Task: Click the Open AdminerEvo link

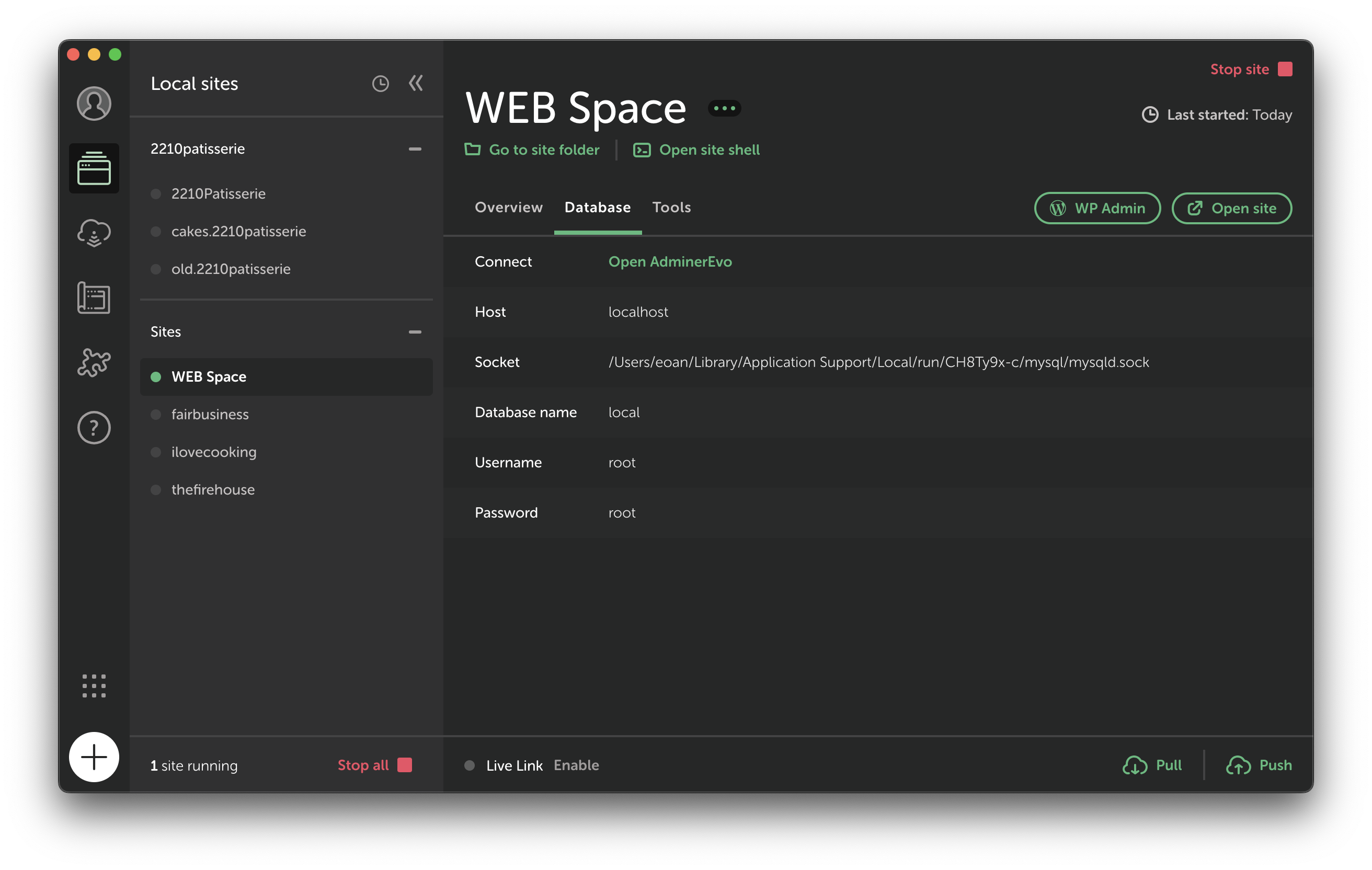Action: click(x=670, y=261)
